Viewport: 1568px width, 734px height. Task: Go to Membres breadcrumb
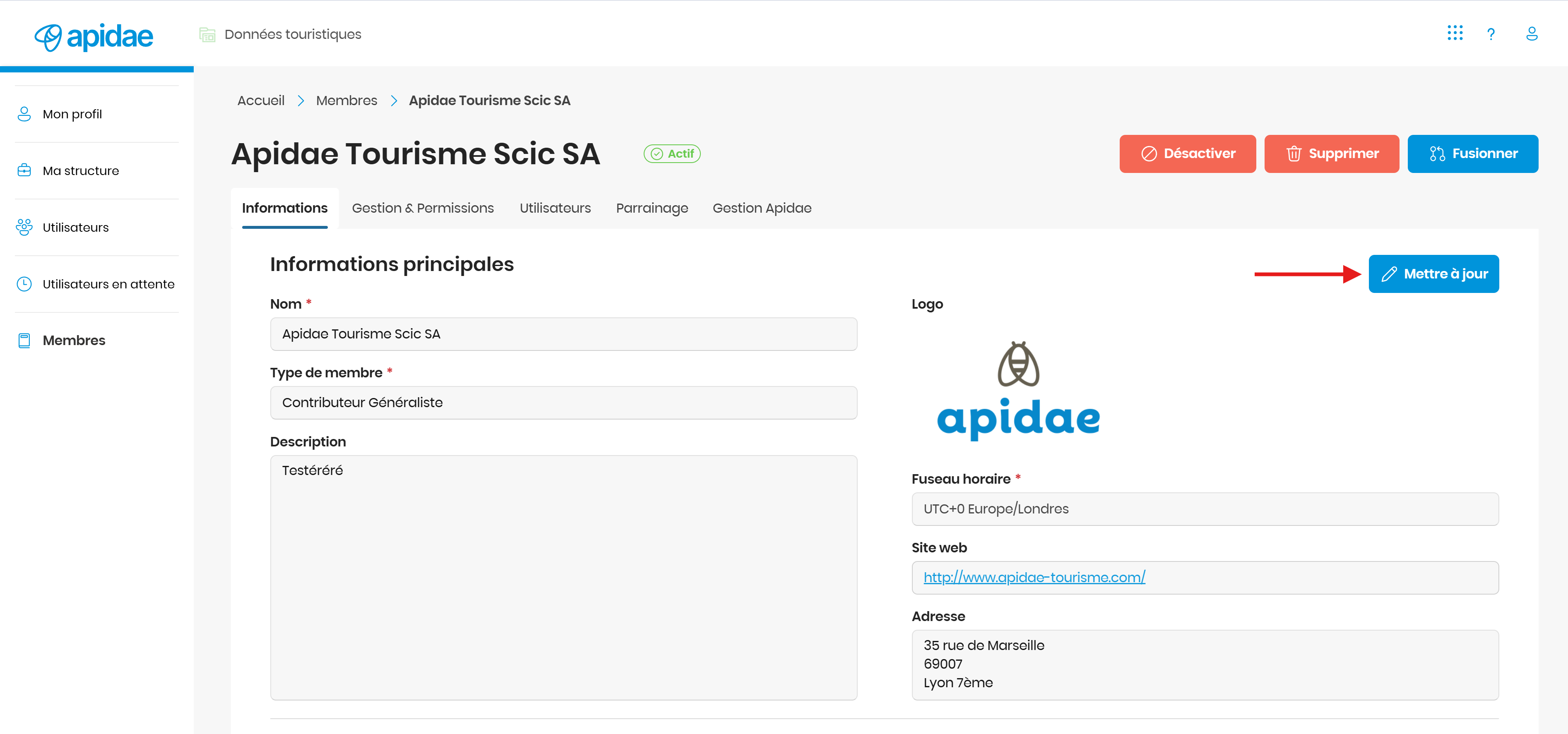click(x=347, y=101)
